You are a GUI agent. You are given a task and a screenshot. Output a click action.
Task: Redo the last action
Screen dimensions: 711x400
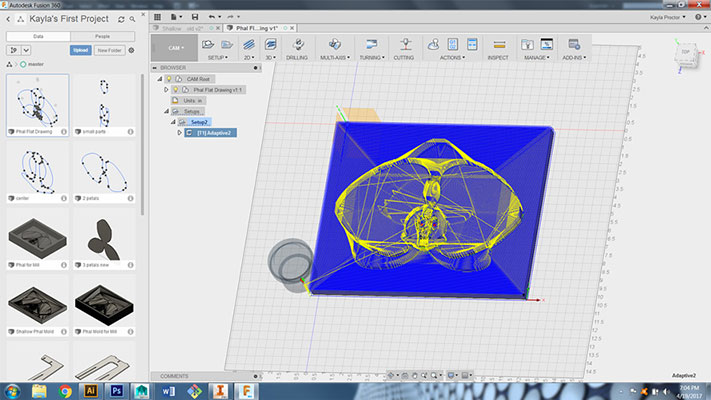[x=230, y=17]
